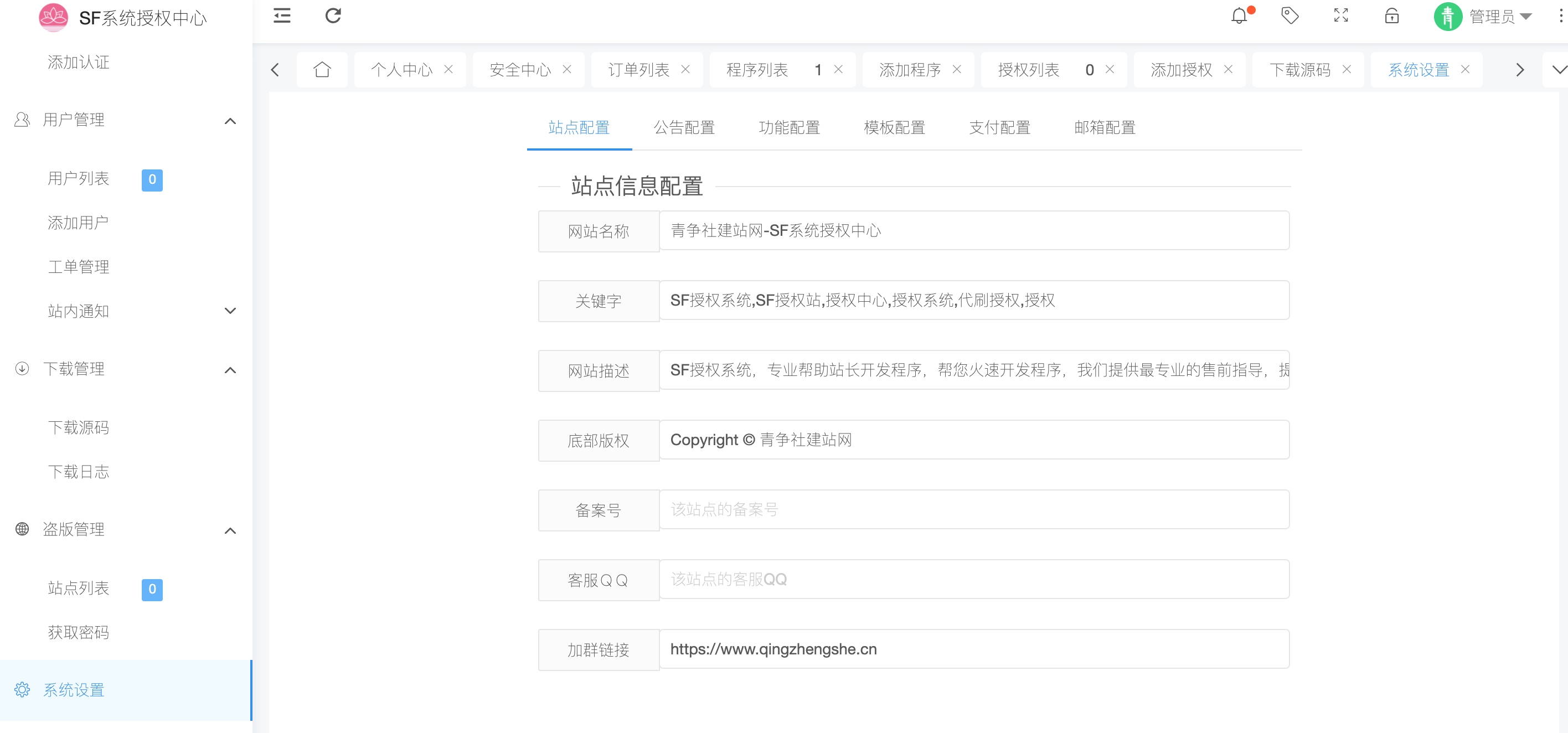This screenshot has width=1568, height=733.
Task: Click the 盗版管理 globe icon
Action: pos(22,529)
